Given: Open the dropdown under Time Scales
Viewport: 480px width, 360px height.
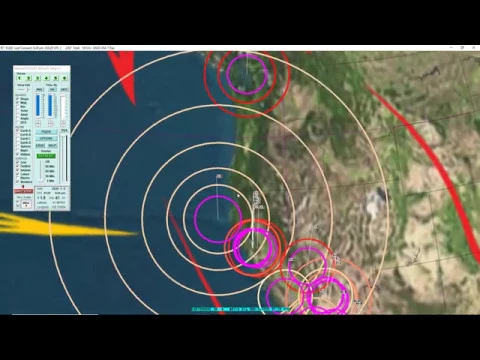Looking at the screenshot, I should click(x=26, y=204).
